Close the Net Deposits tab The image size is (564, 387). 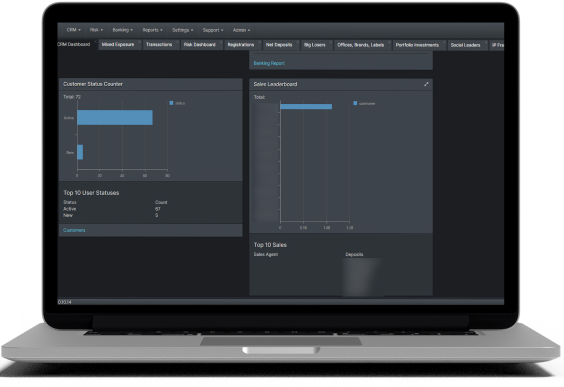298,42
